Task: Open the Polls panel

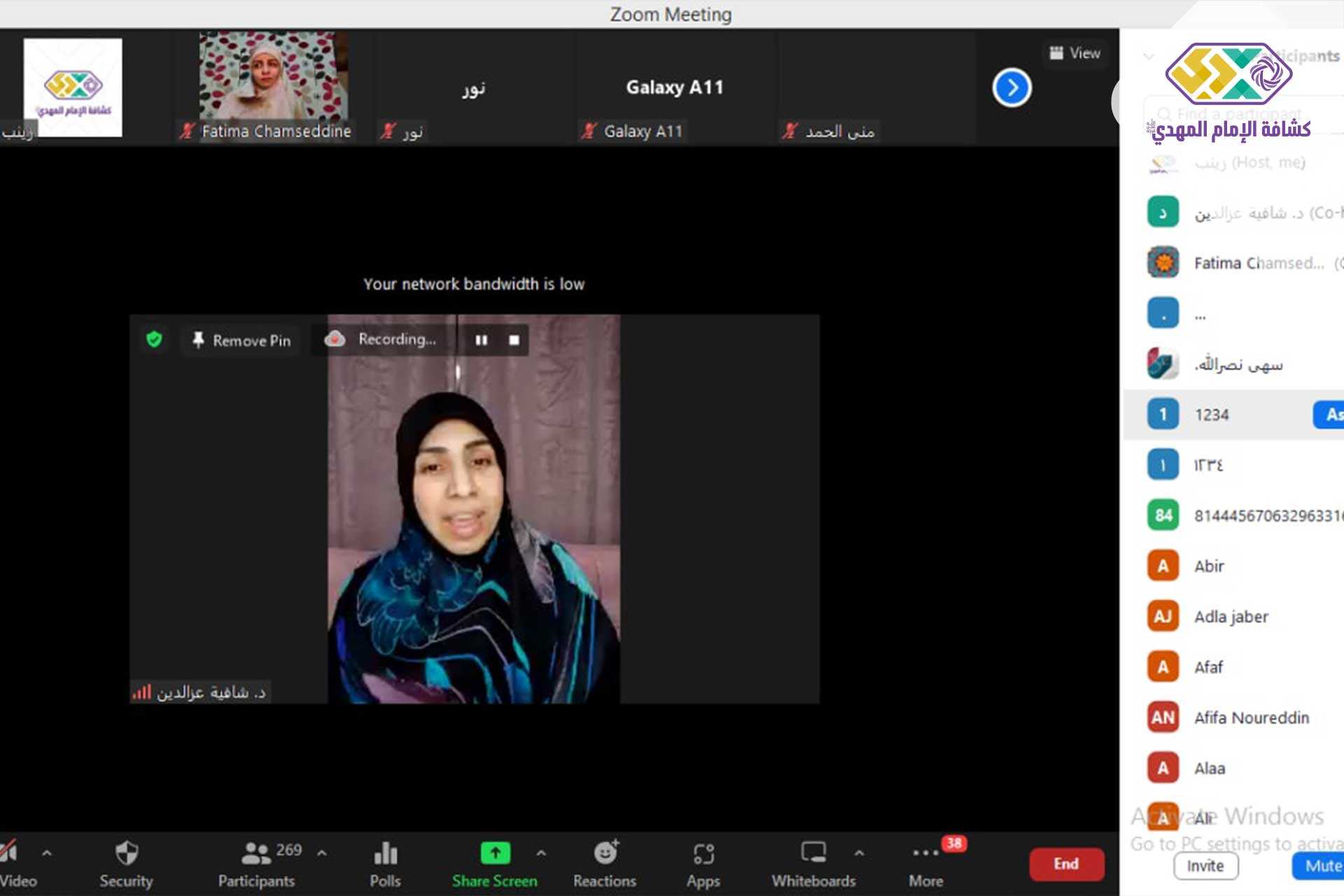Action: (x=385, y=862)
